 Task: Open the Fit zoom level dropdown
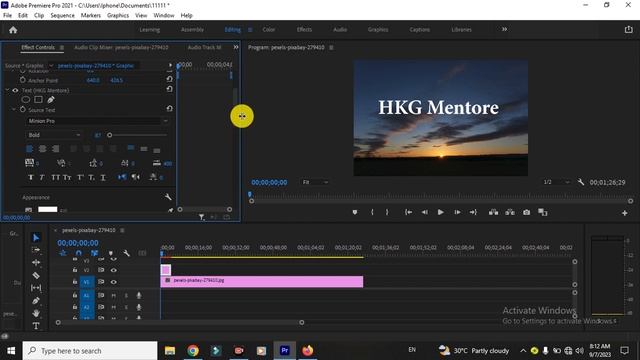click(315, 182)
